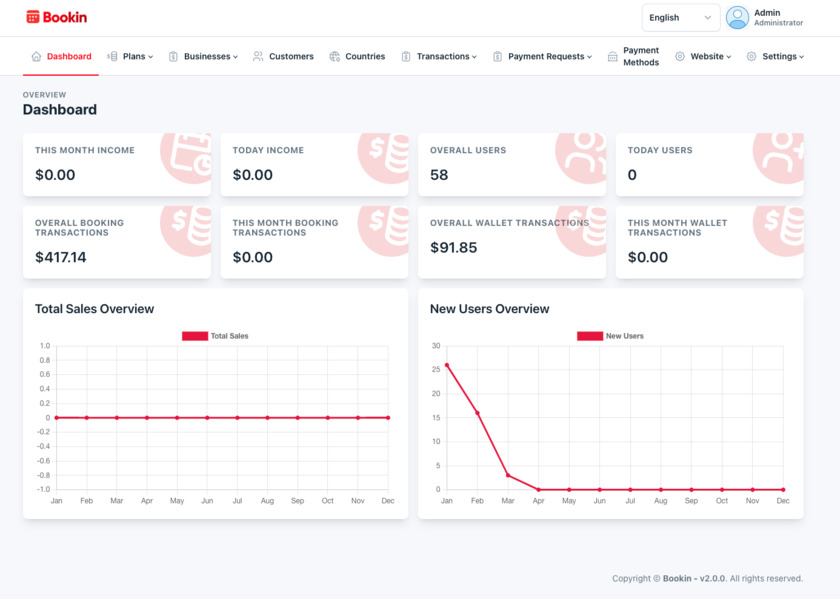This screenshot has height=599, width=840.
Task: Click the Website gear icon
Action: [x=680, y=56]
